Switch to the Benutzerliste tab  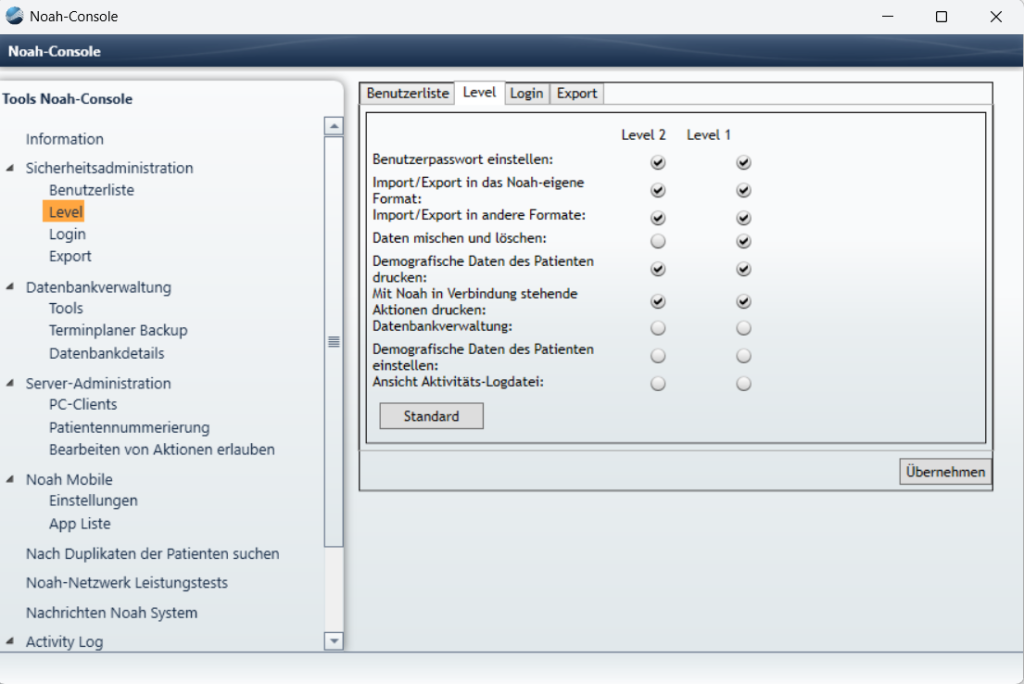coord(408,93)
